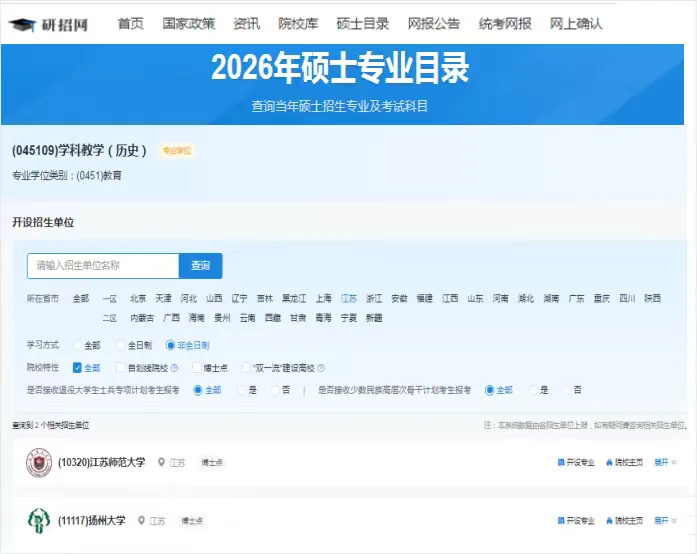This screenshot has width=697, height=554.
Task: Open 院校库 navigation item
Action: (x=298, y=24)
